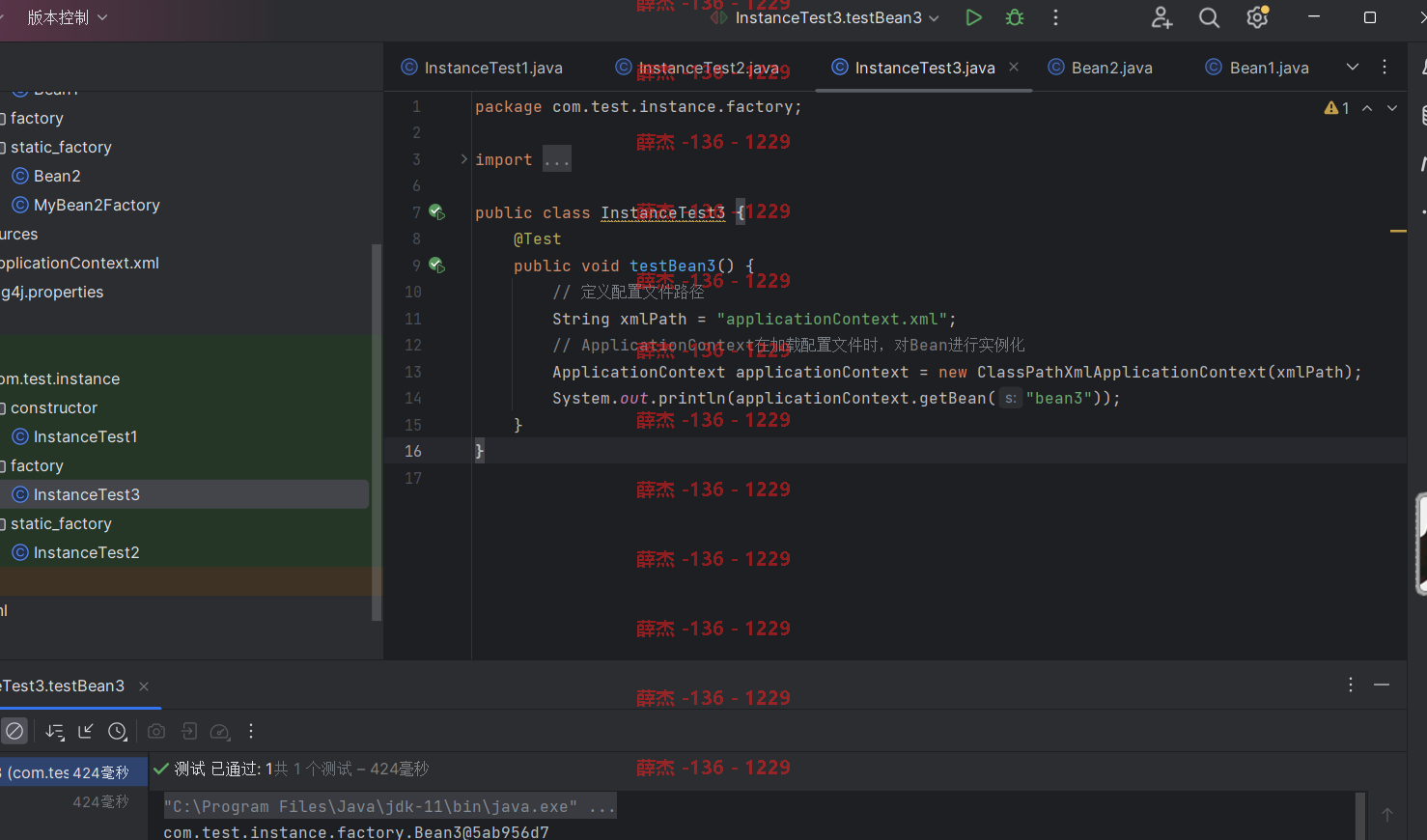This screenshot has width=1427, height=840.
Task: Click the warning indicator showing 1 problem
Action: (x=1337, y=108)
